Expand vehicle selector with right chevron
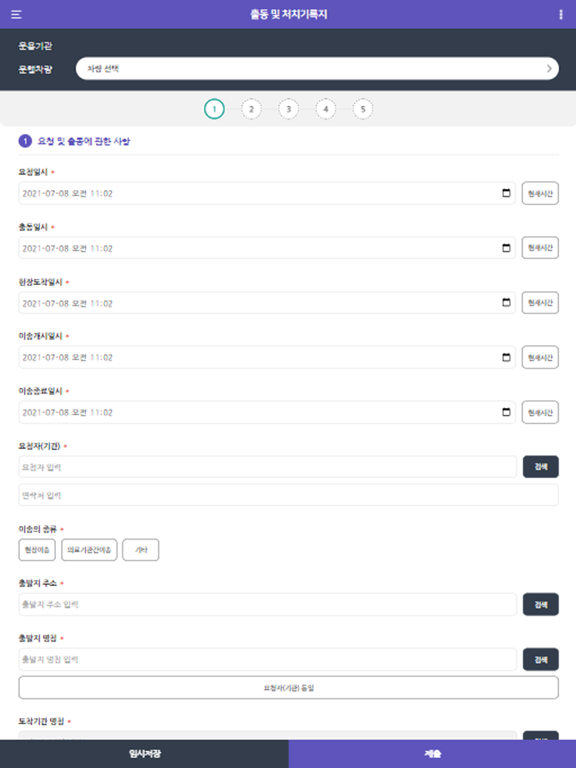576x768 pixels. tap(549, 69)
